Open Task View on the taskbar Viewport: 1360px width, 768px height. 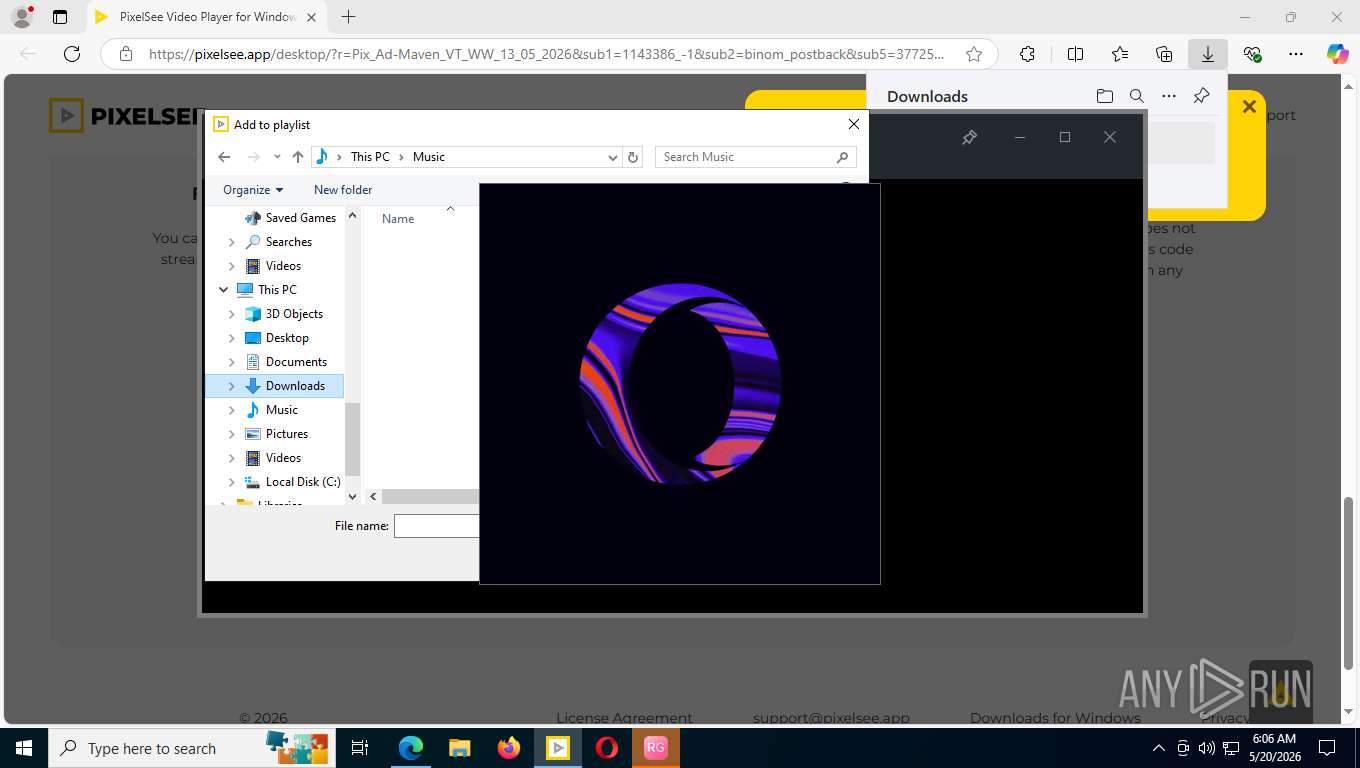pos(360,748)
